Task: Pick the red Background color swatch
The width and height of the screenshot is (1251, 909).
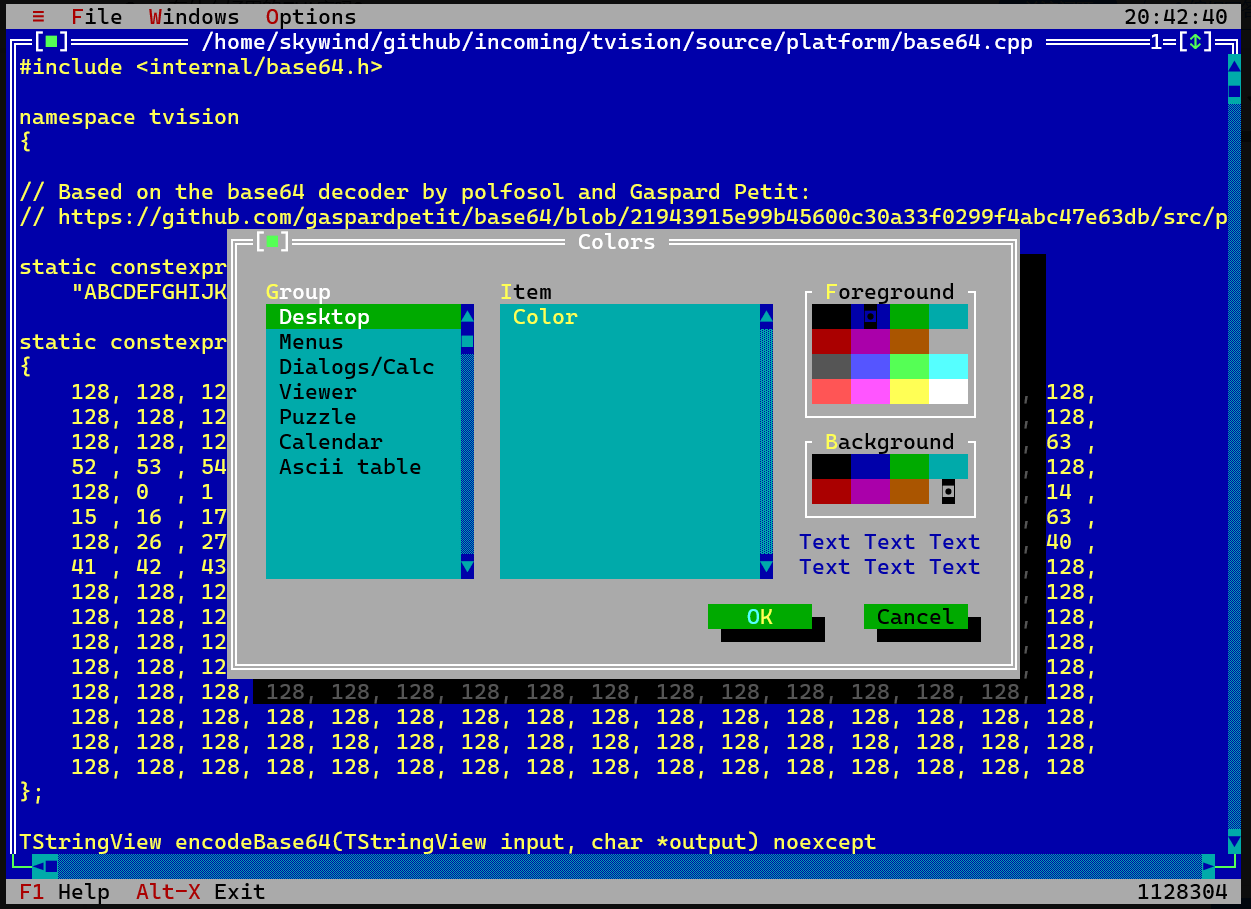Action: 831,492
